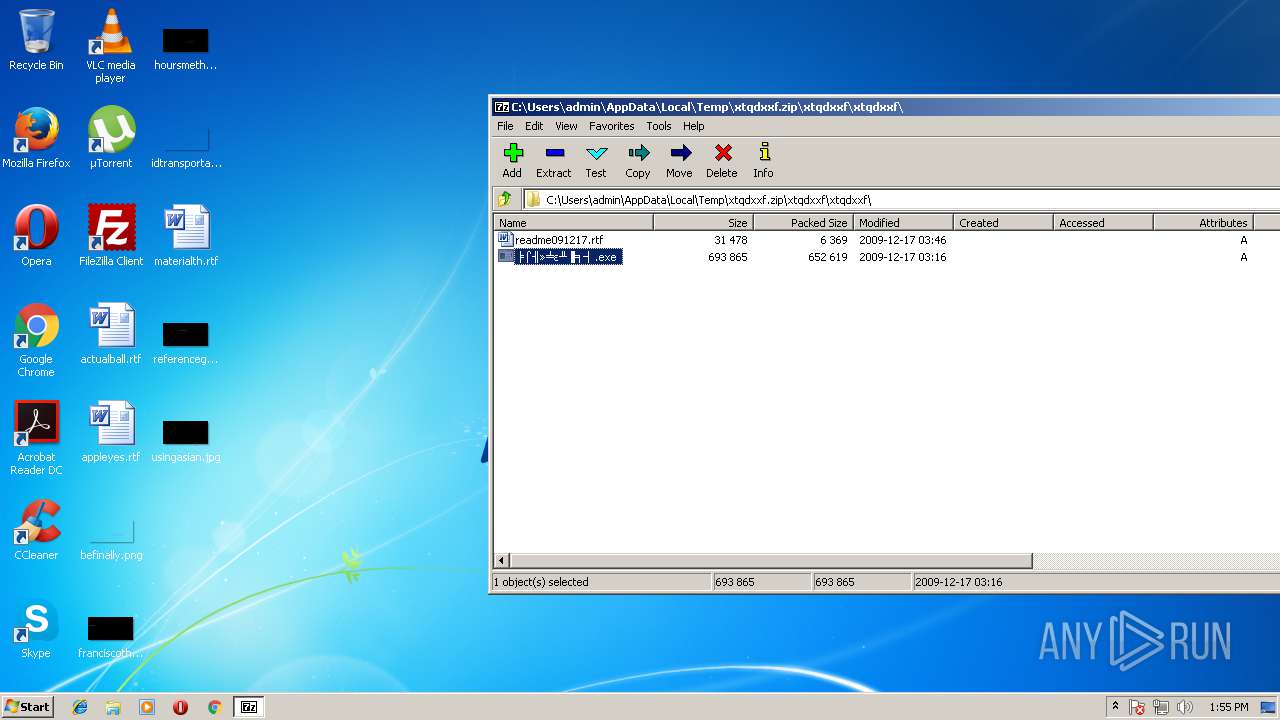Click the volume speaker tray icon

coord(1185,707)
